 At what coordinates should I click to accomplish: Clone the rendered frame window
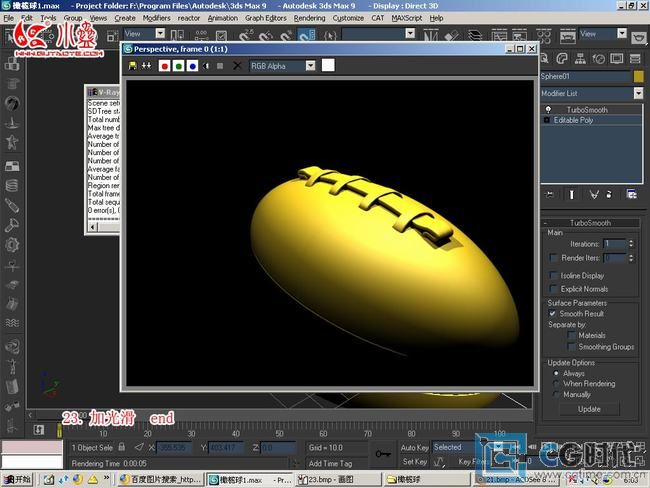pyautogui.click(x=146, y=66)
